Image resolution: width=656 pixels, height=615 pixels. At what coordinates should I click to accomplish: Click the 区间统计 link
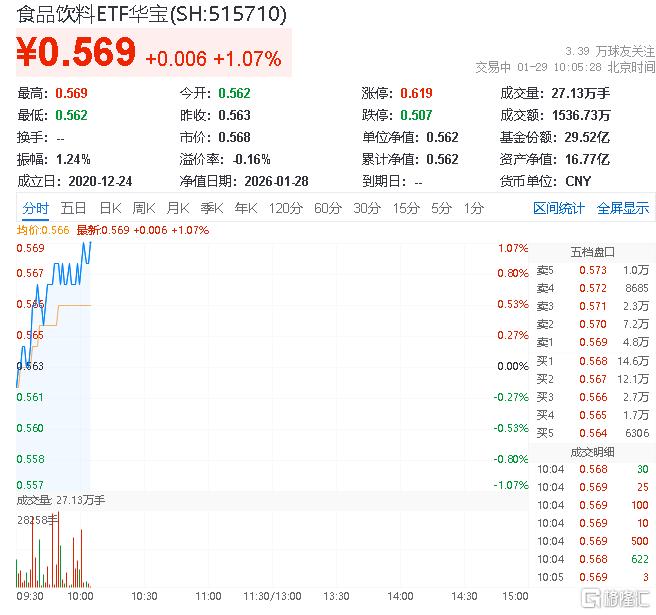[x=559, y=208]
